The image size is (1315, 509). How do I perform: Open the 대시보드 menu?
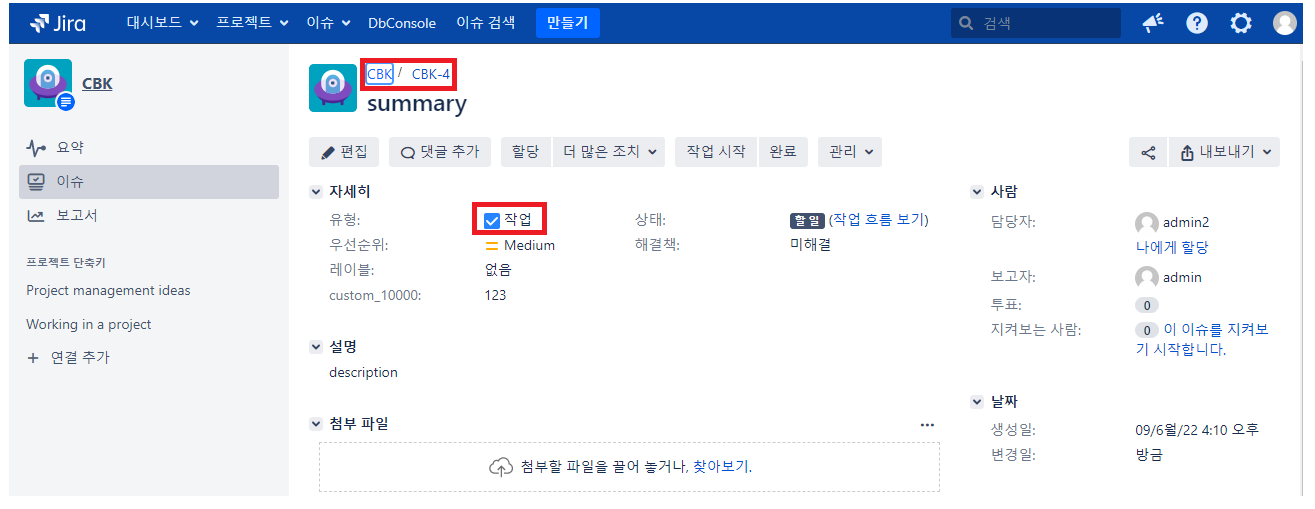pos(162,22)
